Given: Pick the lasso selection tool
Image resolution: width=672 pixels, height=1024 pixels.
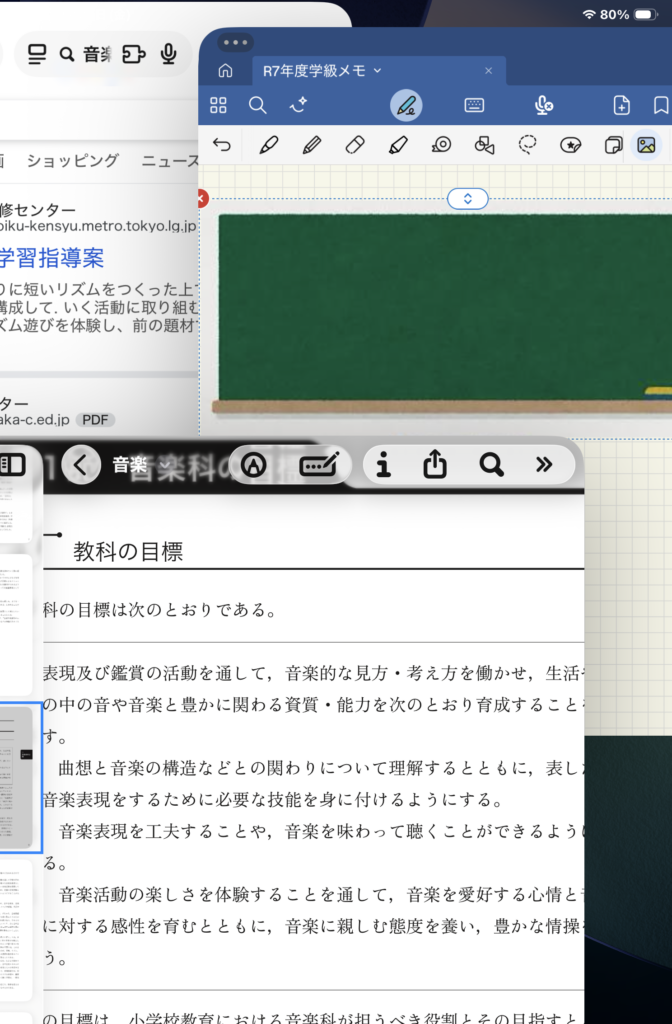Looking at the screenshot, I should (x=528, y=145).
